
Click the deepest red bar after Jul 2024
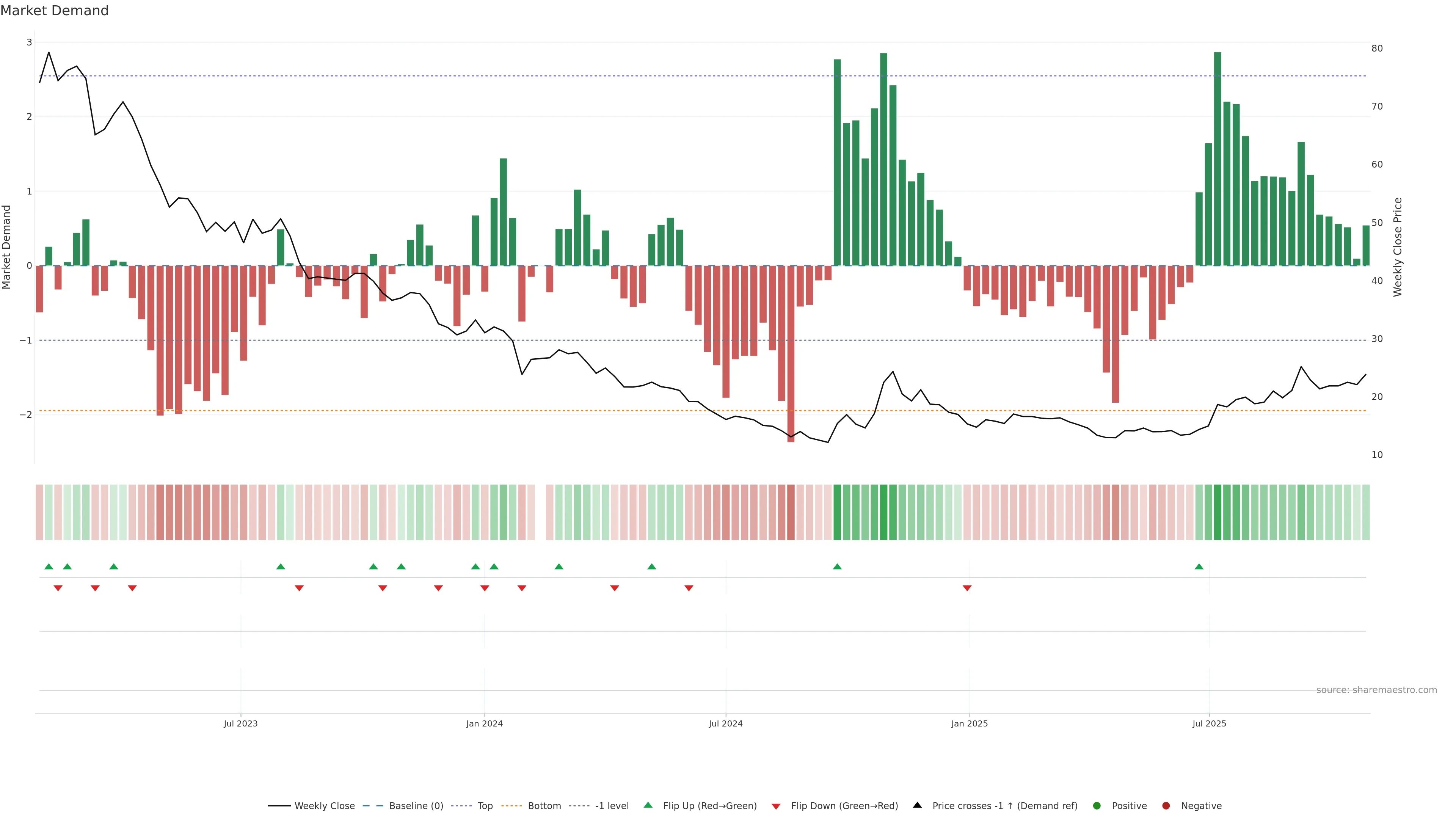tap(791, 353)
